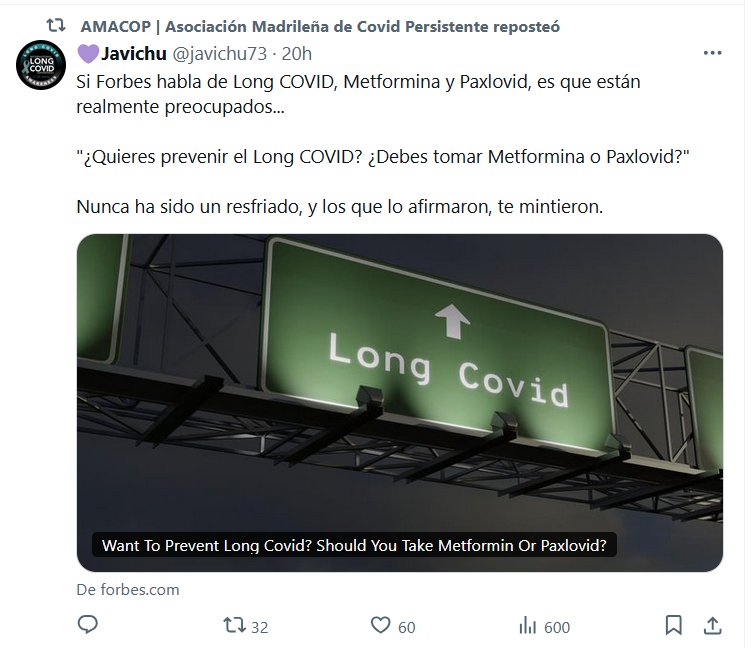Click the purple heart emoji by Javichu

[88, 54]
